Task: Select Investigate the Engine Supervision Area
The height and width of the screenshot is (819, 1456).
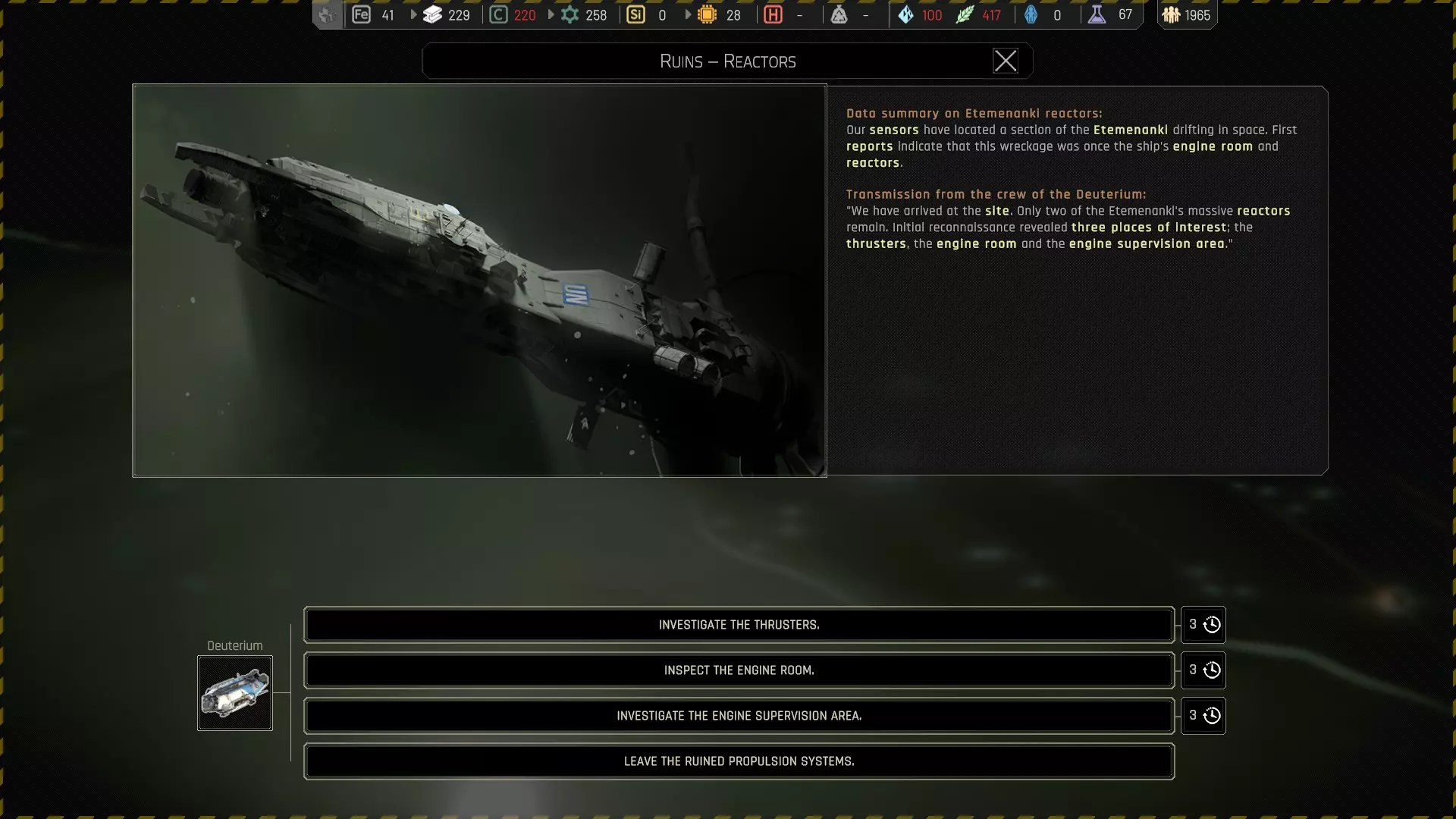Action: (739, 716)
